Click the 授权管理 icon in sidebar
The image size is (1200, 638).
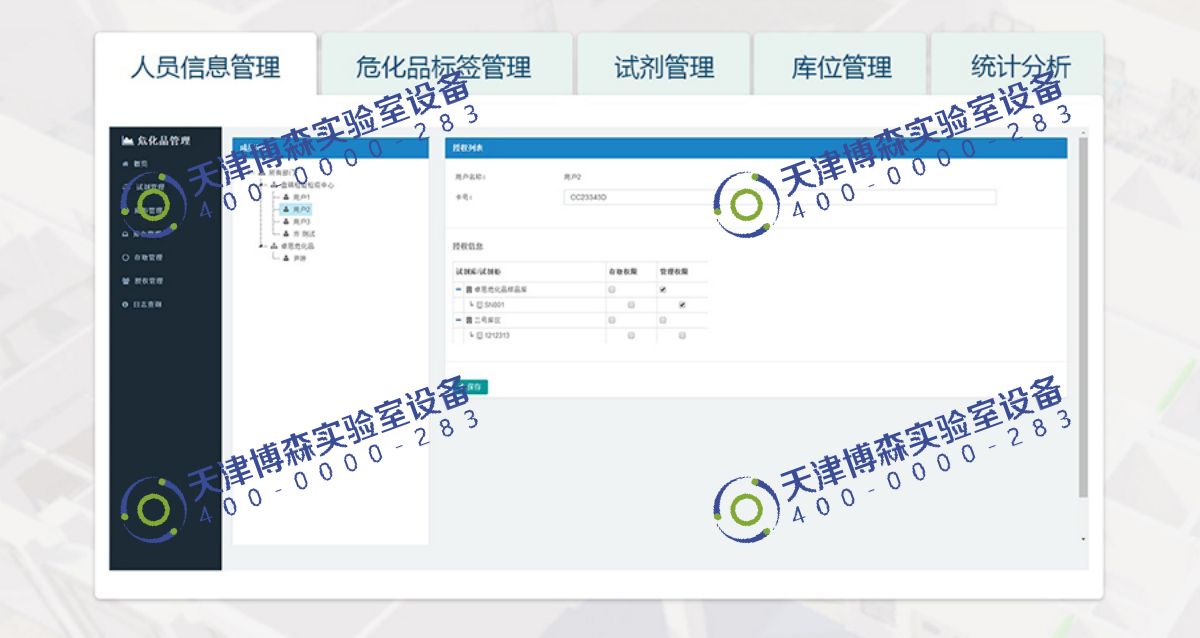(x=125, y=281)
